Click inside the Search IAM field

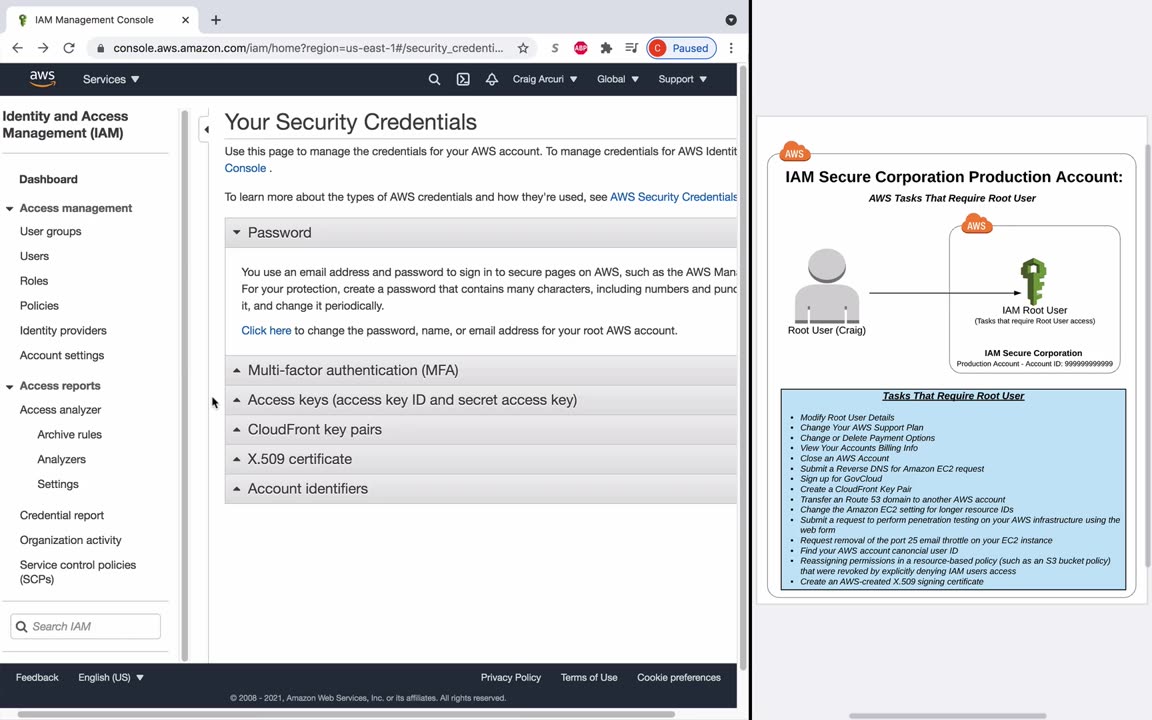[85, 627]
